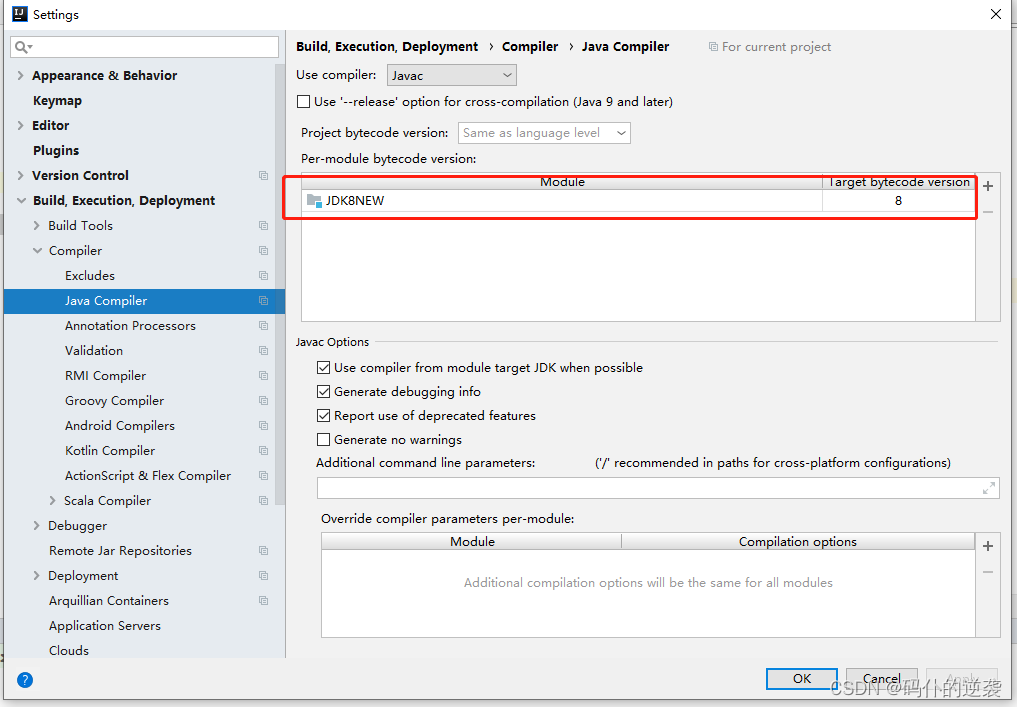This screenshot has height=707, width=1017.
Task: Expand Appearance & Behavior section
Action: (20, 75)
